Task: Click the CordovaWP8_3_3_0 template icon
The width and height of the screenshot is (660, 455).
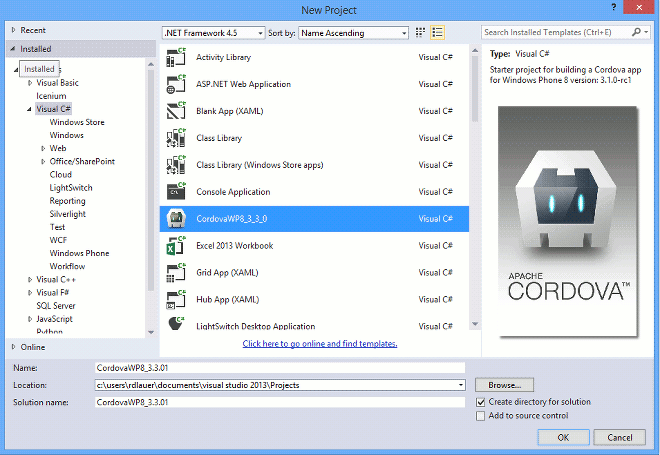Action: coord(176,219)
